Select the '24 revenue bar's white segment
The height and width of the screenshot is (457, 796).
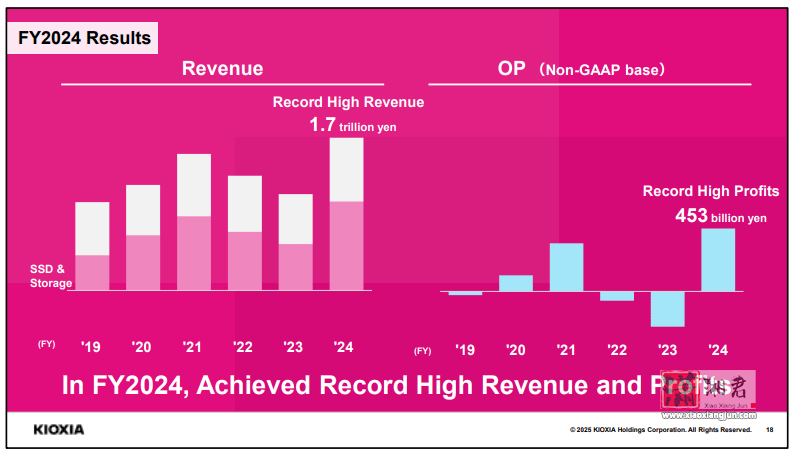click(x=346, y=169)
